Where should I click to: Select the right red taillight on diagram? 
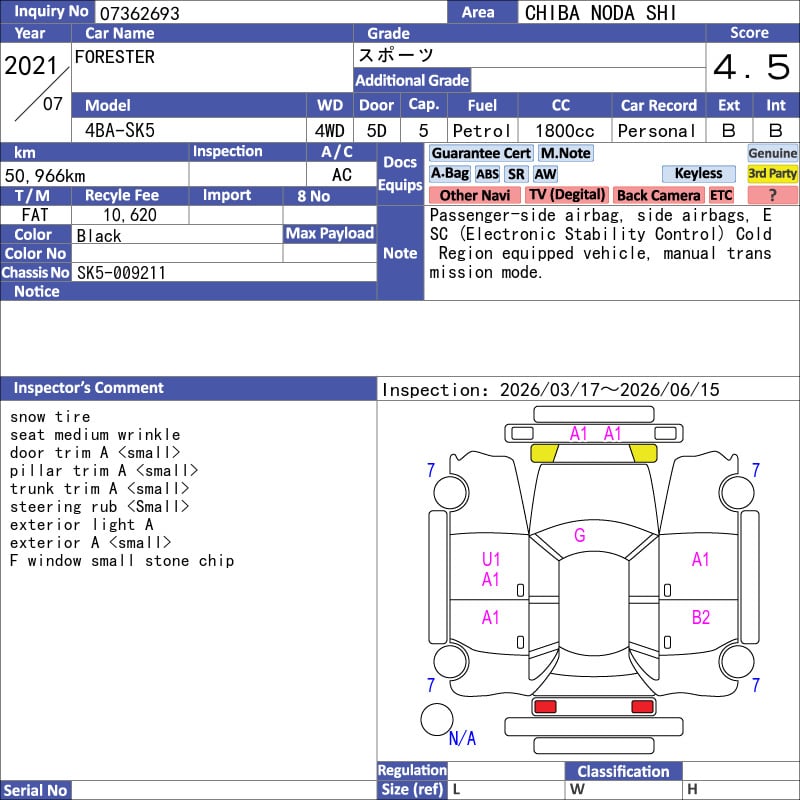642,707
